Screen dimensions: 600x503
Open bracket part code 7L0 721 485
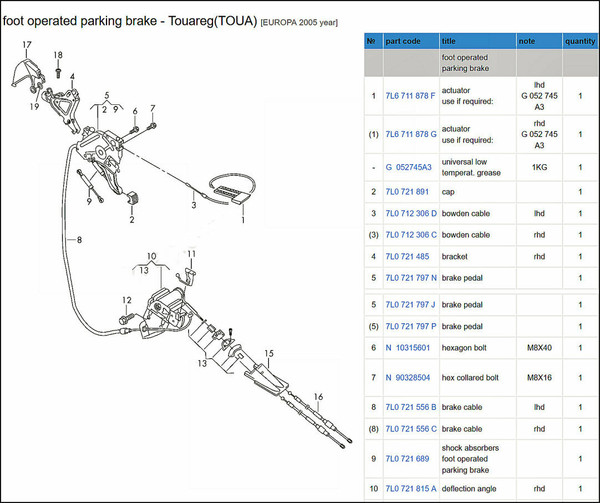click(405, 256)
